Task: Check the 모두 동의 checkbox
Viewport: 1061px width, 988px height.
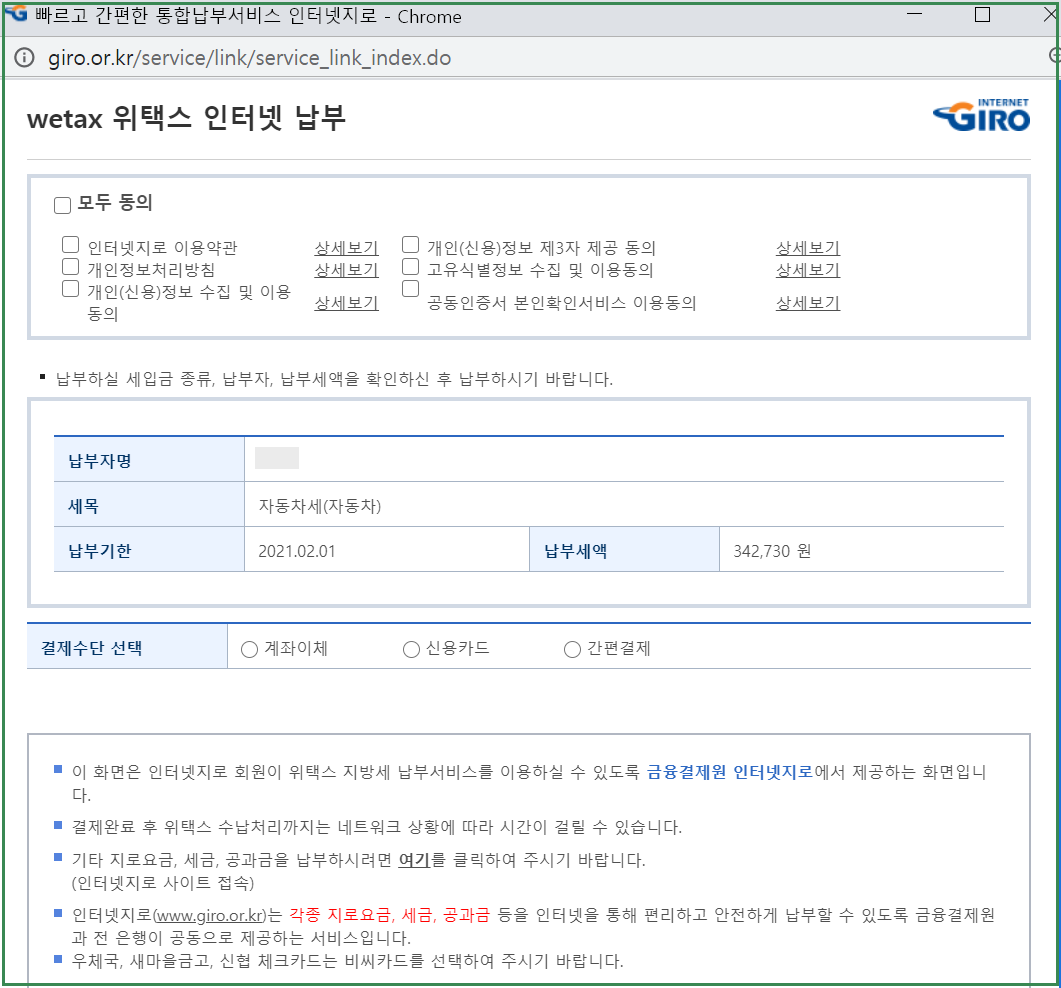Action: [62, 205]
